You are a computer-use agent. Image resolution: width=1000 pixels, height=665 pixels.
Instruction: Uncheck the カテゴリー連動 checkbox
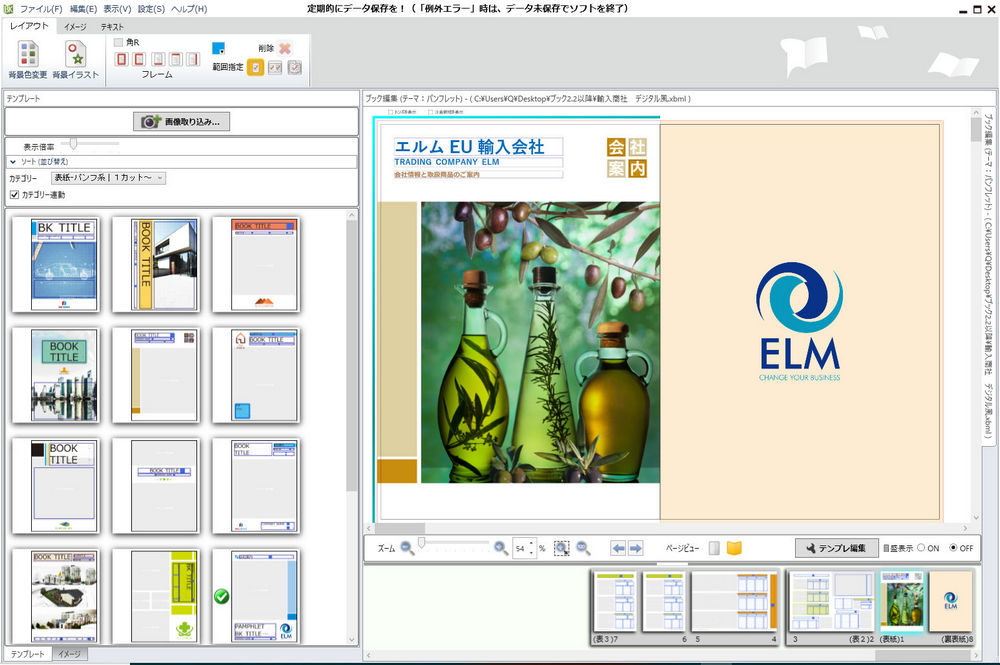click(x=14, y=194)
